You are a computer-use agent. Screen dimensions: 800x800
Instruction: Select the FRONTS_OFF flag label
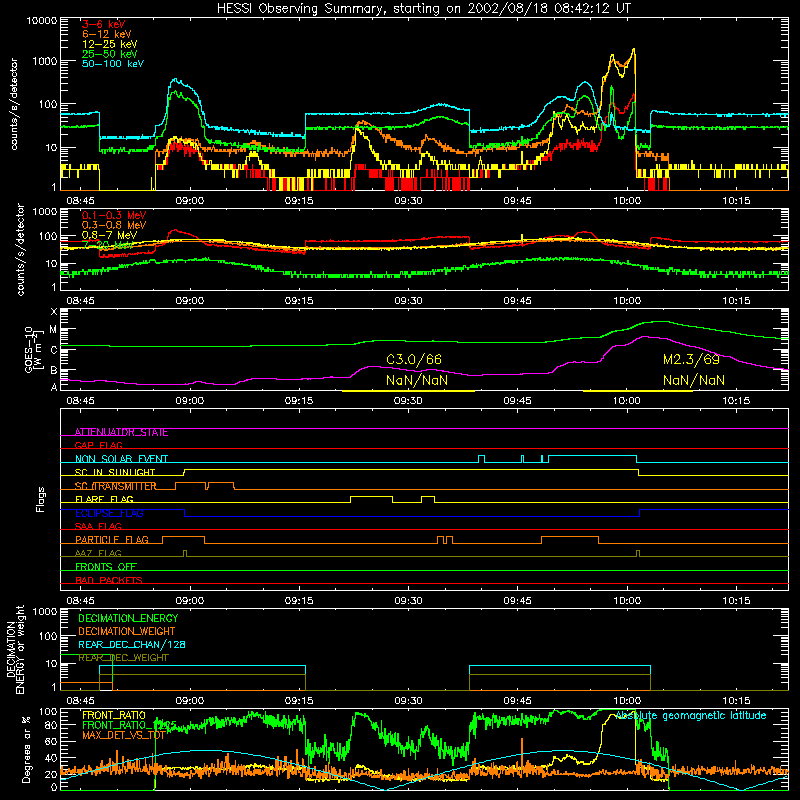point(106,567)
